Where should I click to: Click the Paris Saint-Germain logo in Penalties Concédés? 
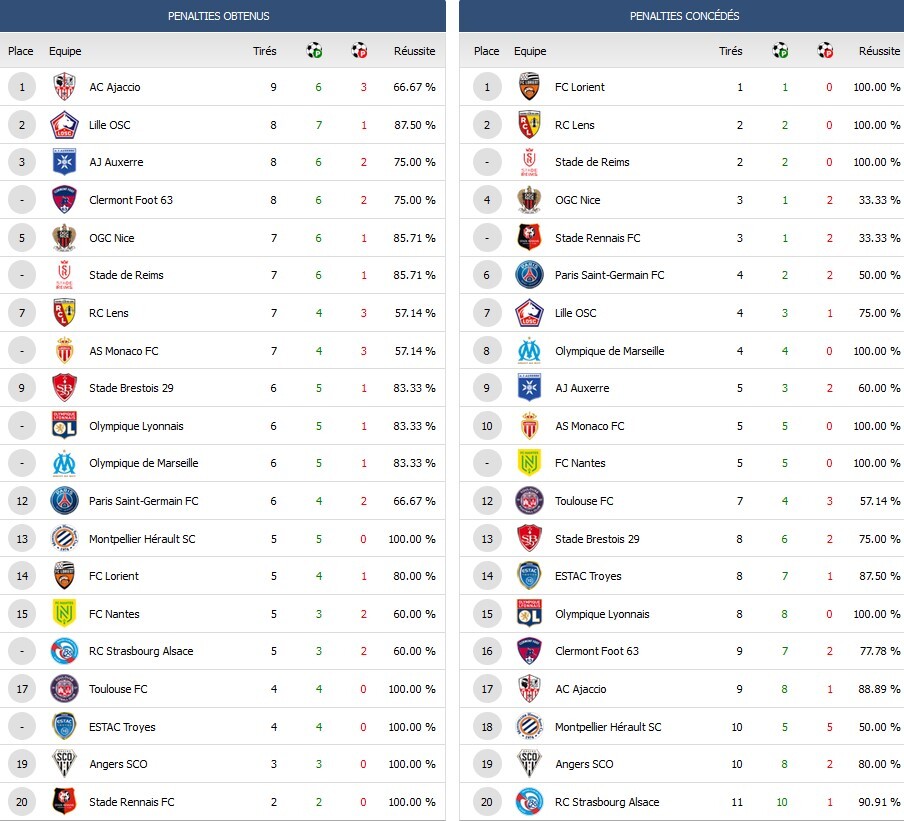530,275
